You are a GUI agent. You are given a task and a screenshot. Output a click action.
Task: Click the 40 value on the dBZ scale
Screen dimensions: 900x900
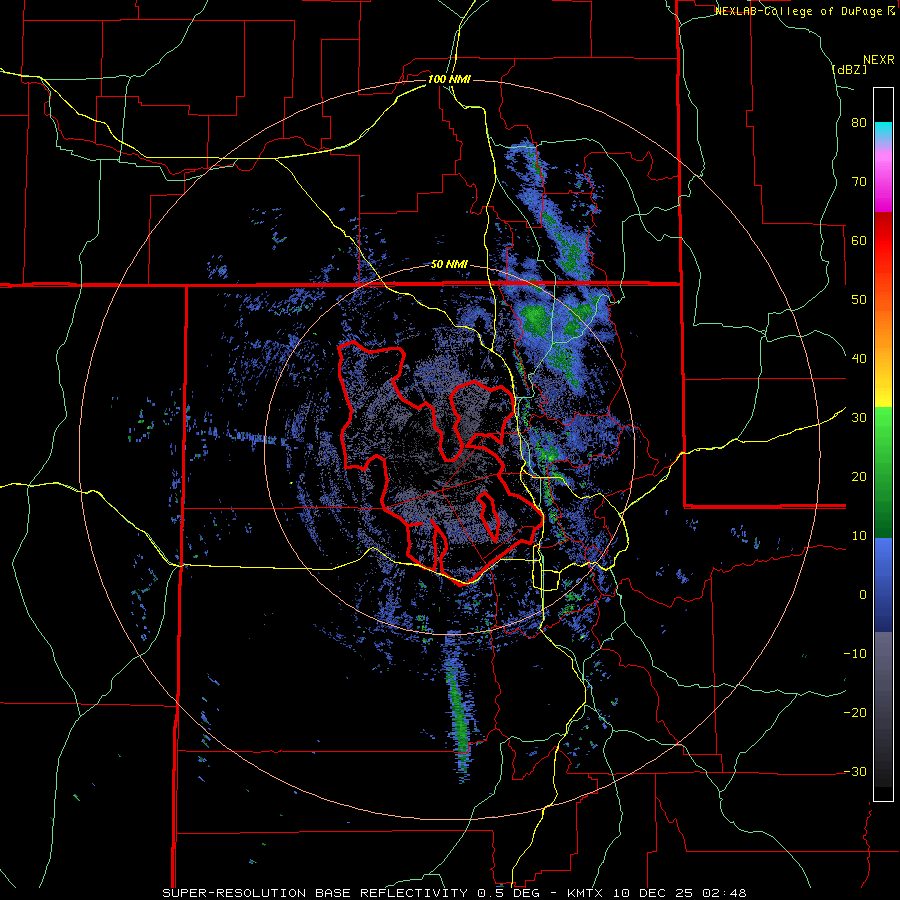click(x=859, y=359)
